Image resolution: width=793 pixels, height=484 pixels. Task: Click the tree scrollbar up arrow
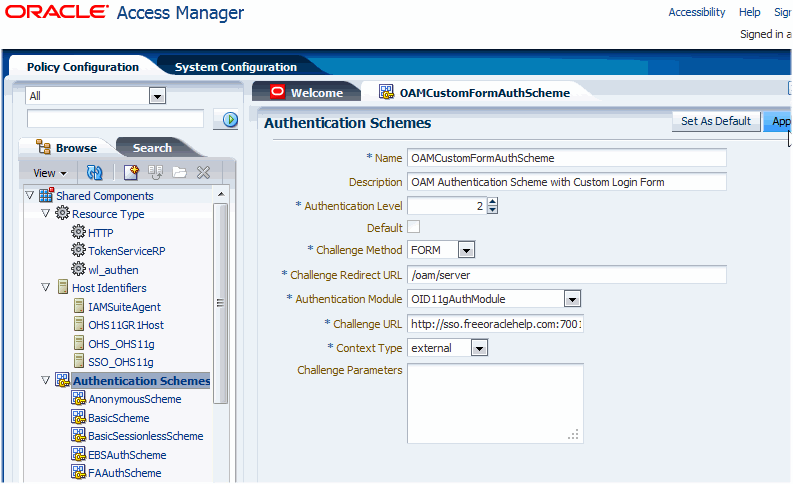pos(221,194)
